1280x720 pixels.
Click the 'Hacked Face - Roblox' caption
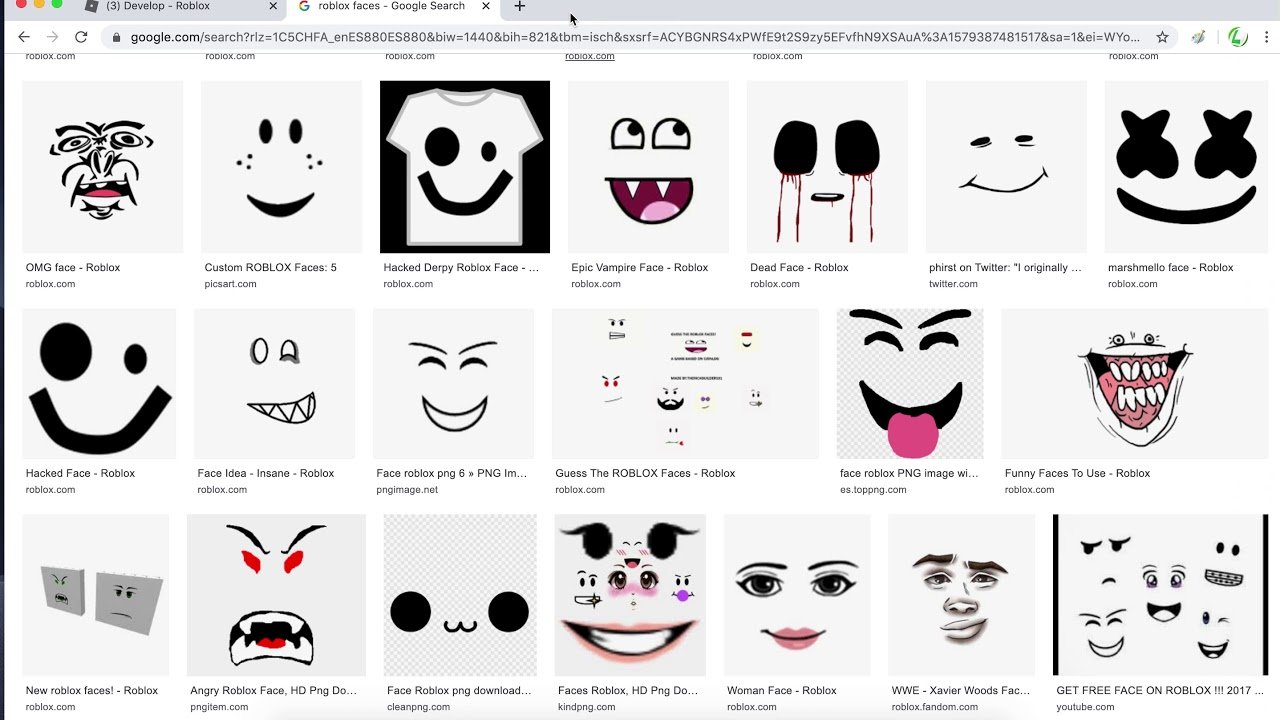[x=80, y=474]
